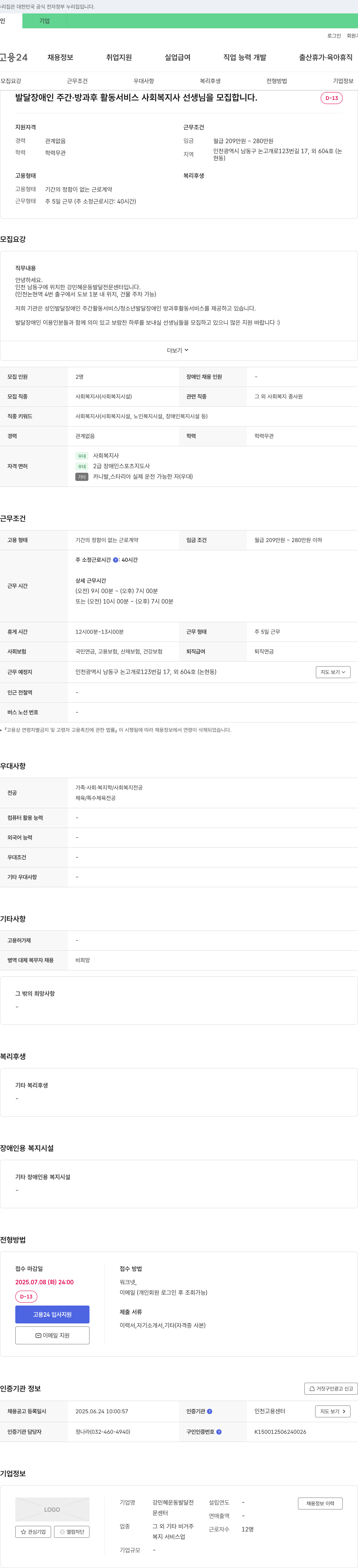
Task: Click the deadline 2025.07.08 (화) 24:00
Action: point(44,1282)
